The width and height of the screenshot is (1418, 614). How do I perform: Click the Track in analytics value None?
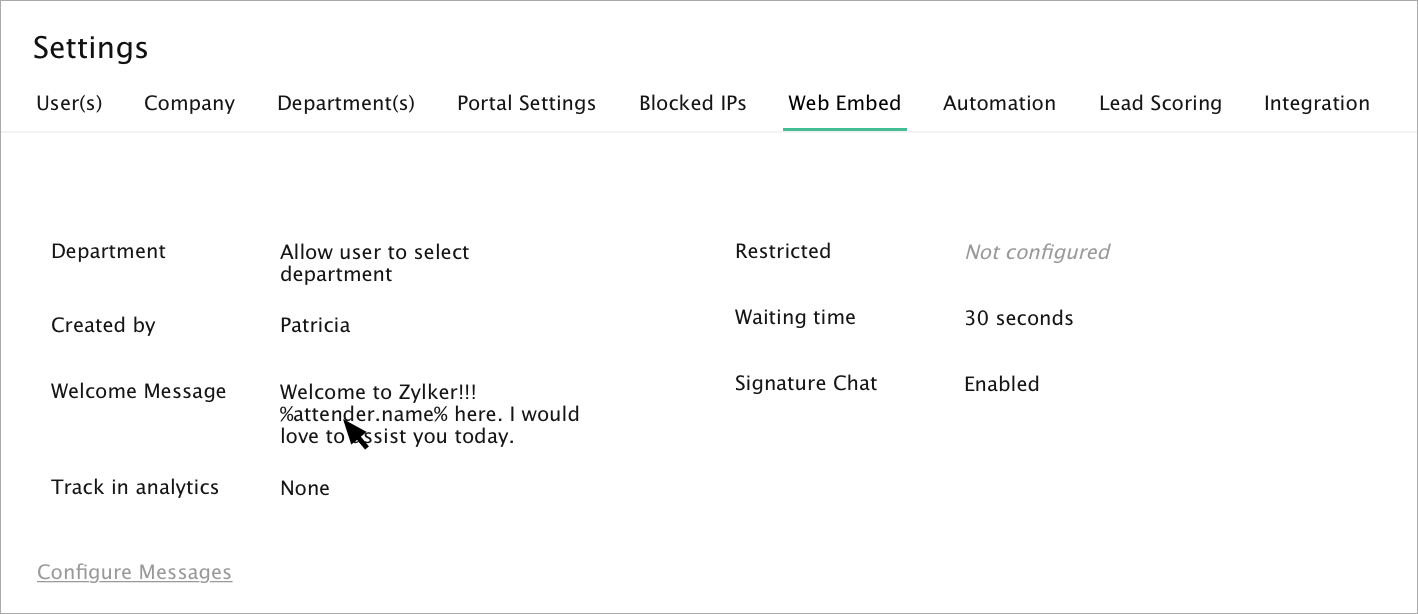point(304,488)
